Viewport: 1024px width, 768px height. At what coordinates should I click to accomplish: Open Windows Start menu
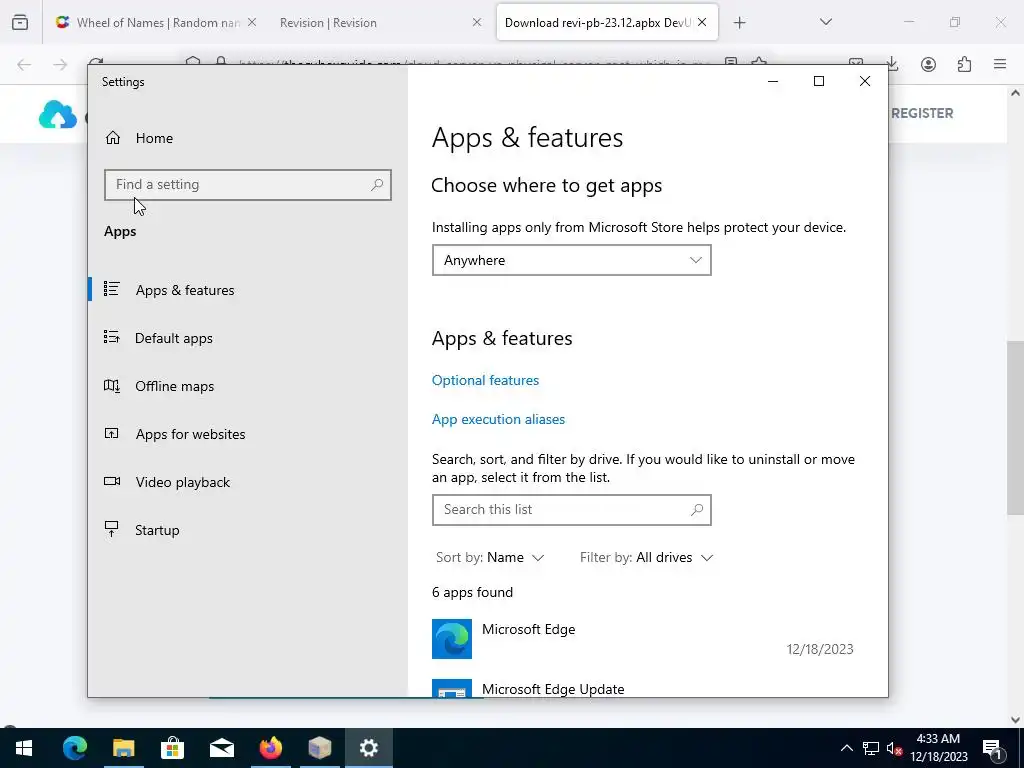[x=24, y=748]
